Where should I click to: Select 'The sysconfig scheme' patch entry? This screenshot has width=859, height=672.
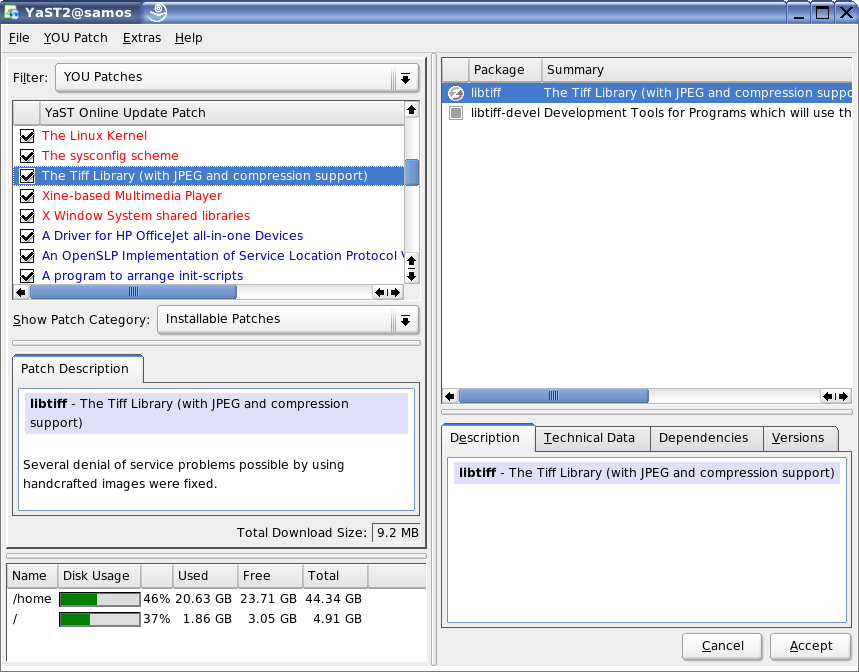point(110,156)
